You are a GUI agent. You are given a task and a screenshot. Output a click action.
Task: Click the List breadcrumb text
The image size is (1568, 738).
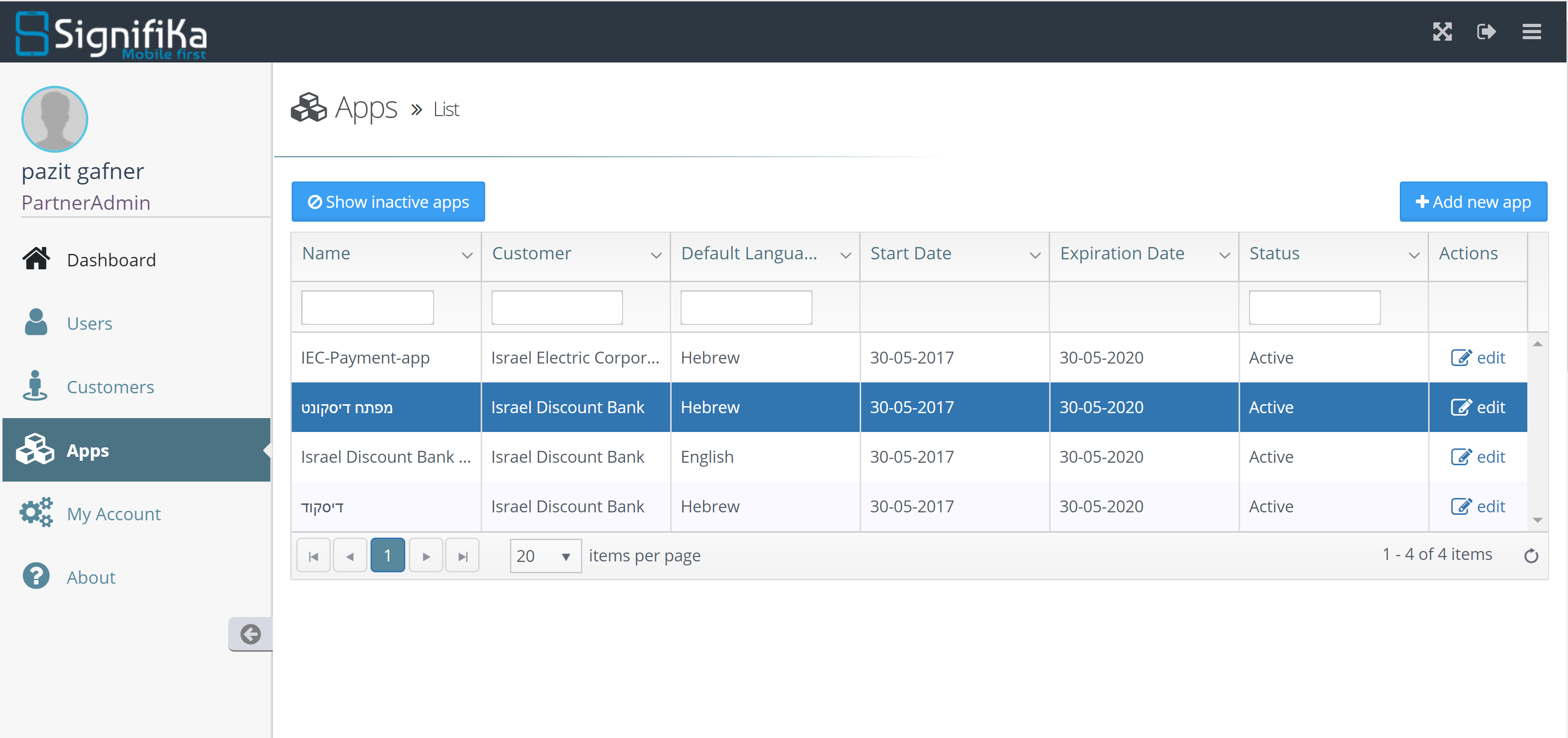445,110
